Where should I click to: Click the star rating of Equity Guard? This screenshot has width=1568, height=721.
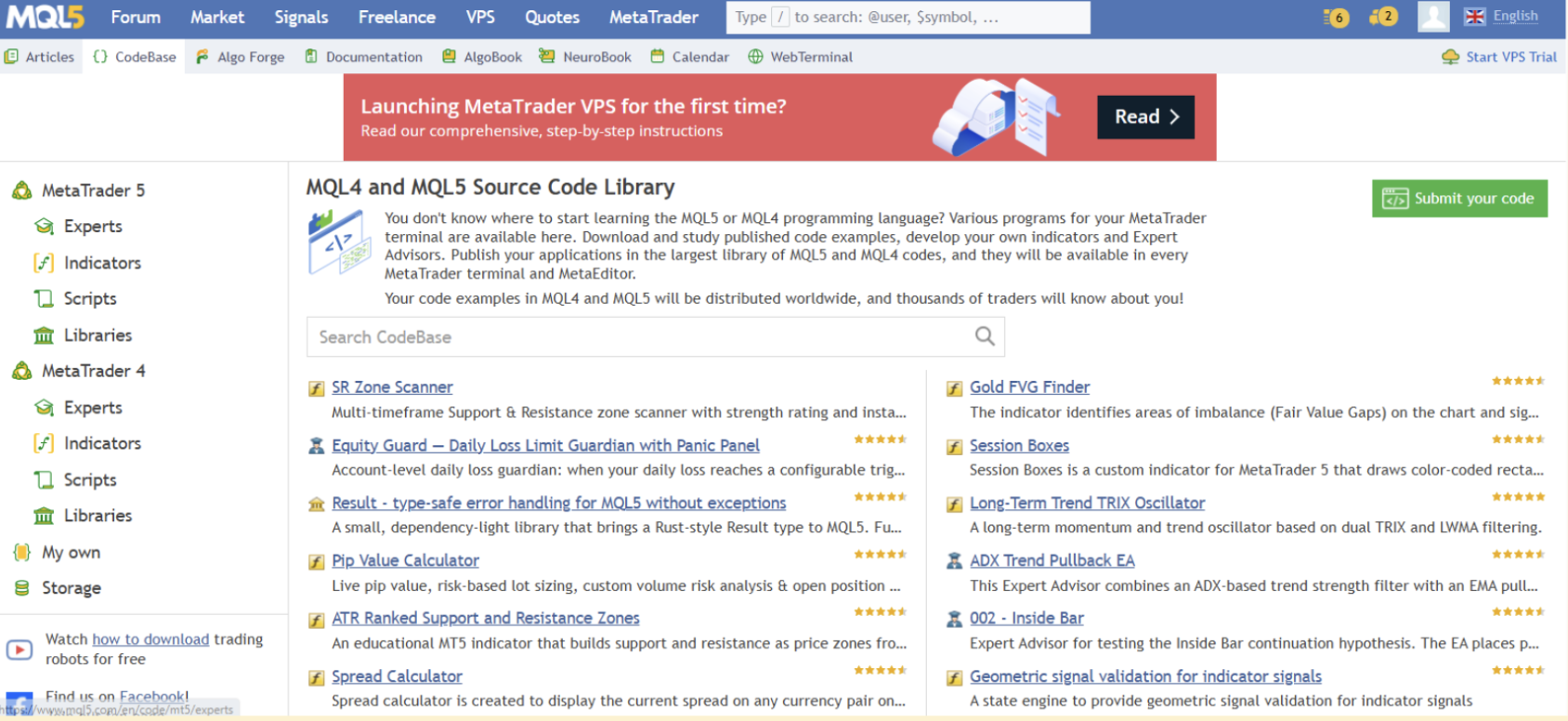point(880,439)
